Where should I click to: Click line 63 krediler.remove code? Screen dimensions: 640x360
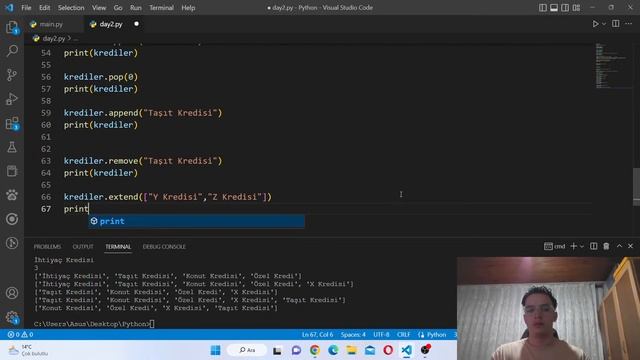pos(143,161)
